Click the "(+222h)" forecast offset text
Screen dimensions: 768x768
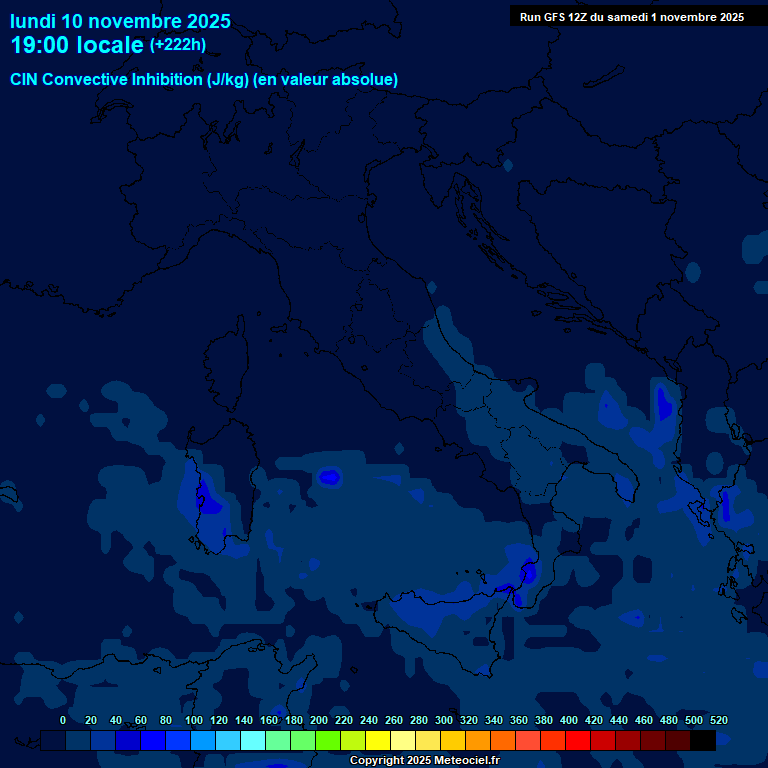coord(178,45)
